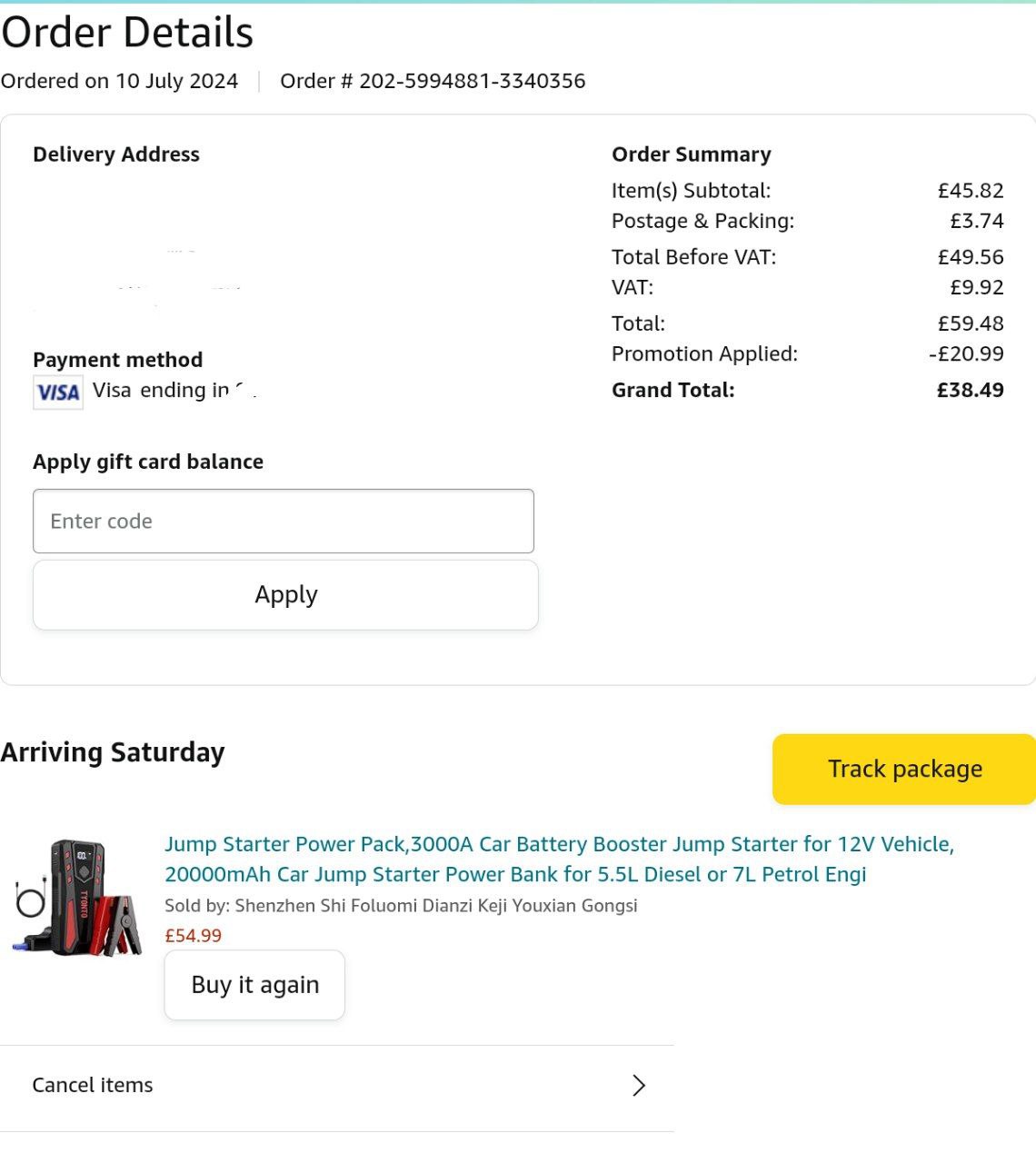Focus the Enter code gift card field
The image size is (1036, 1163).
pyautogui.click(x=283, y=522)
